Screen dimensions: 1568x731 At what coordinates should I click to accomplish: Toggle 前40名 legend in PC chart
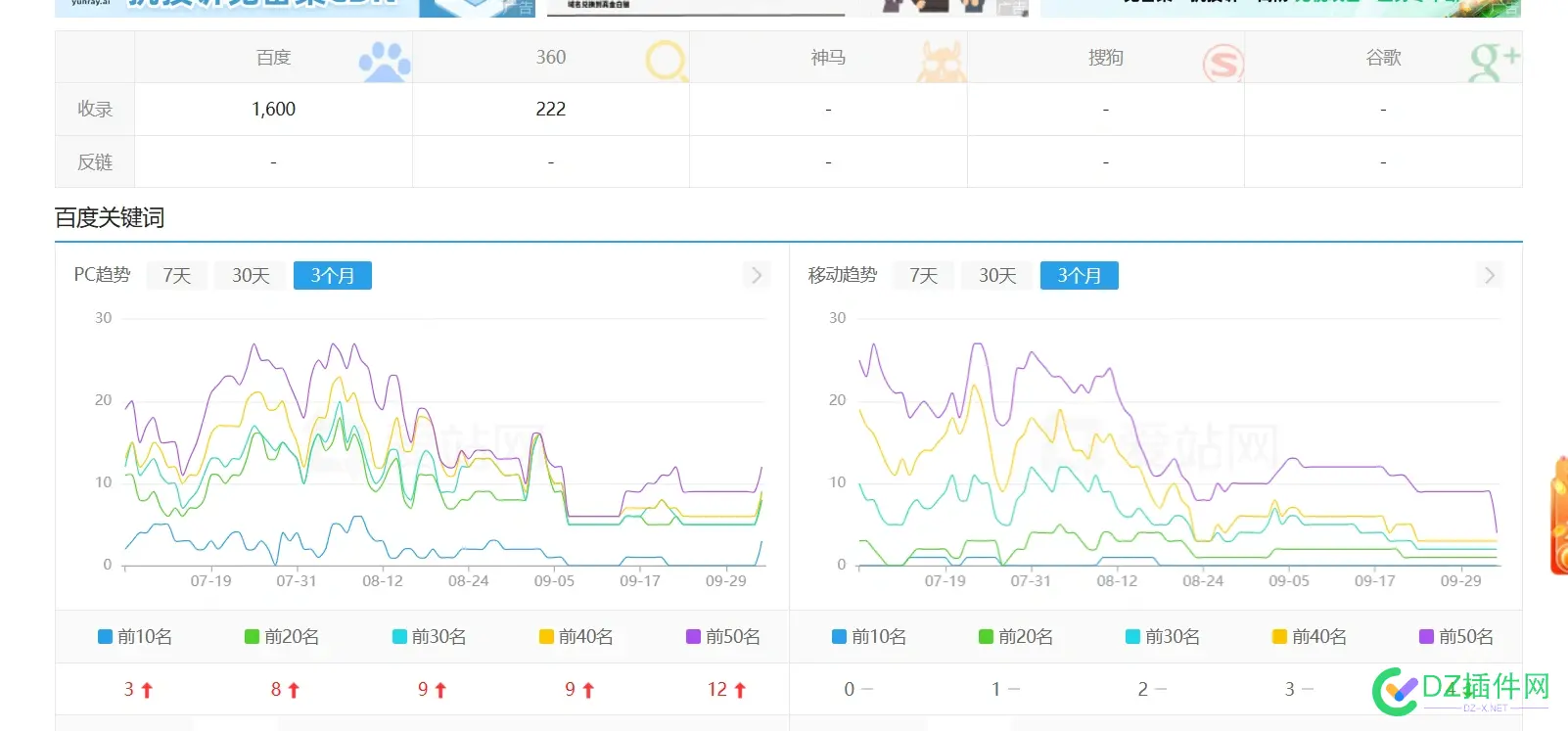576,637
